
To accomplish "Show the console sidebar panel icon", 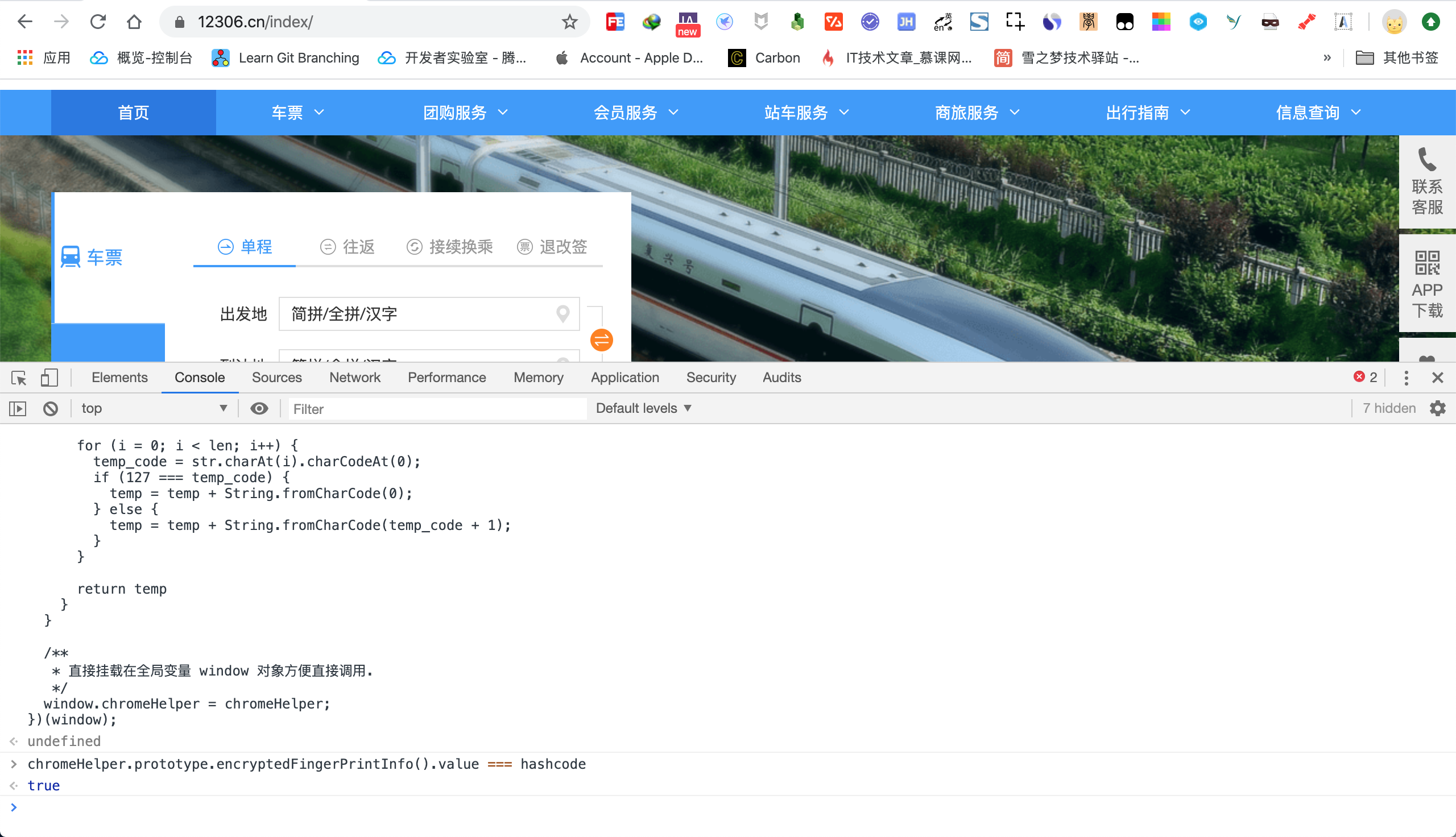I will click(18, 409).
